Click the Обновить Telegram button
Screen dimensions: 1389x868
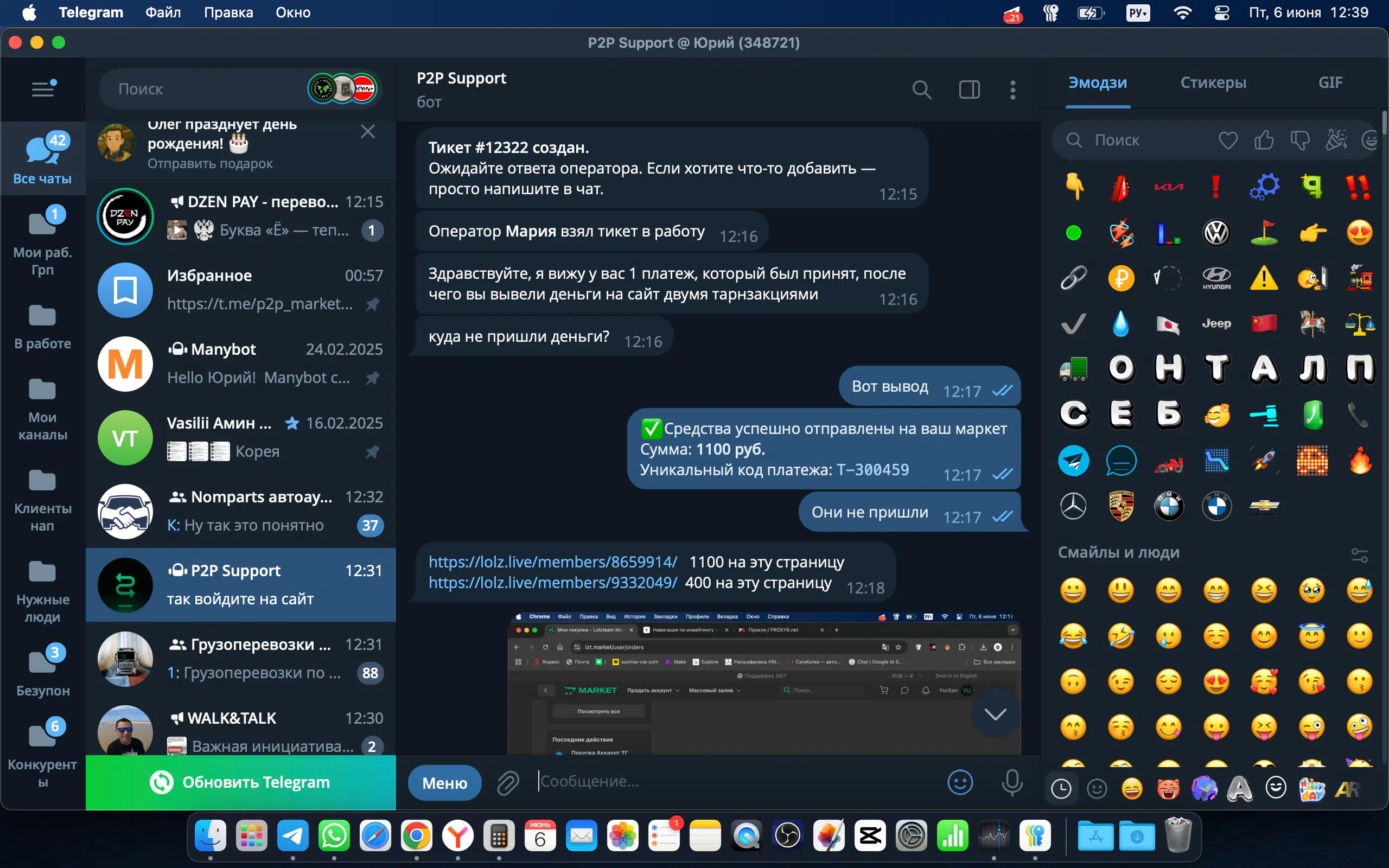coord(240,782)
